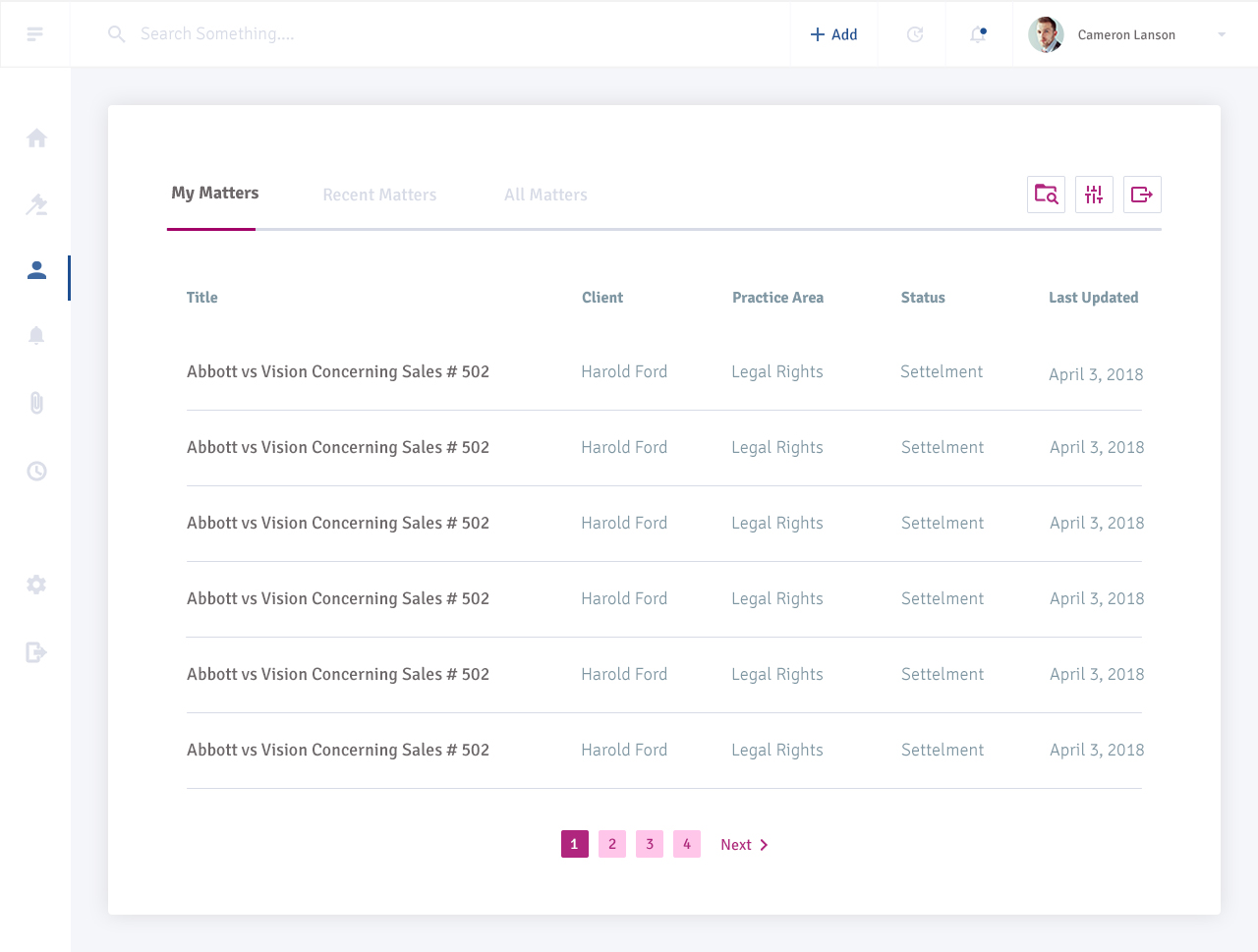Select page 3 in pagination
Viewport: 1258px width, 952px height.
[x=649, y=844]
